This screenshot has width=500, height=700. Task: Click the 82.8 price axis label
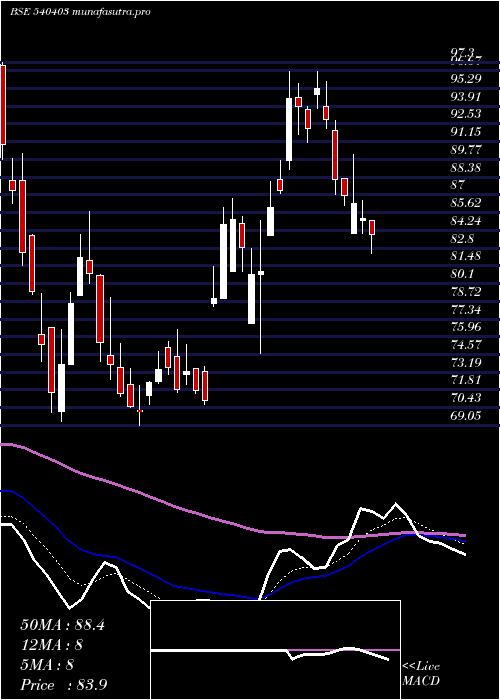(462, 238)
